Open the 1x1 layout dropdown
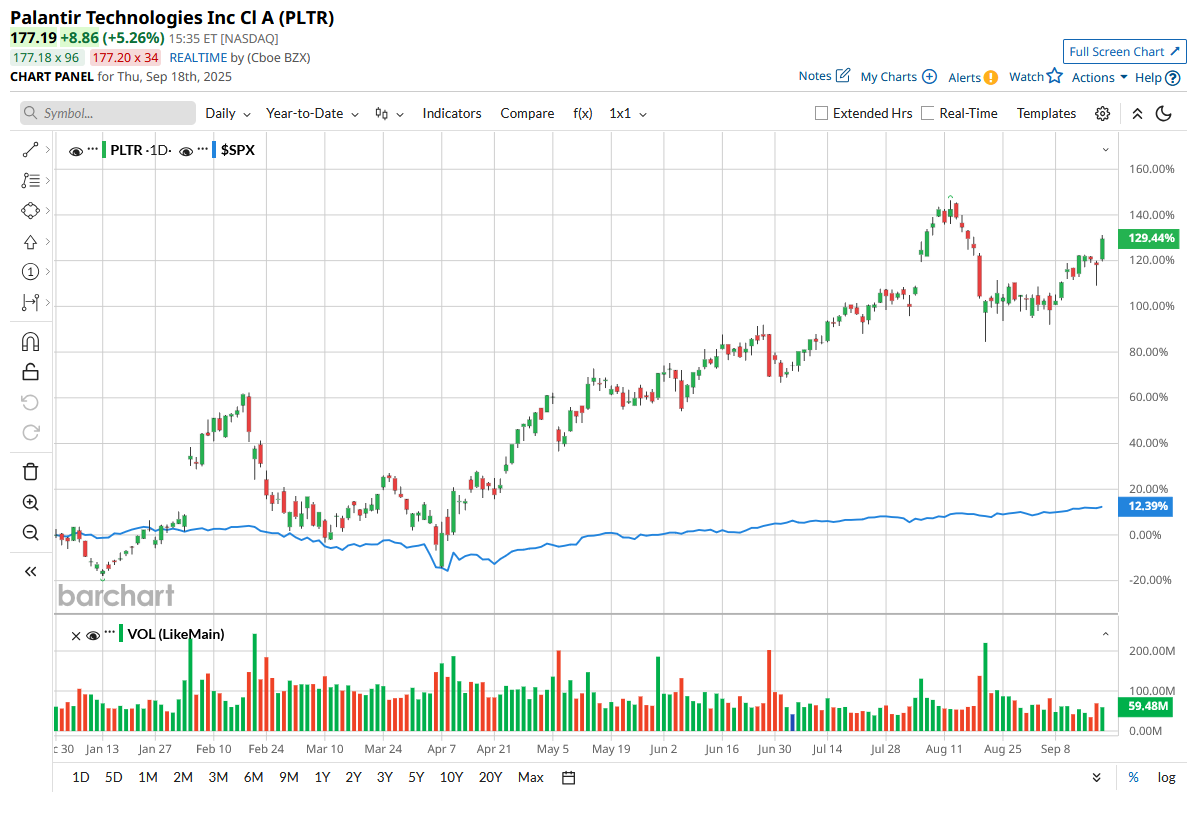The width and height of the screenshot is (1203, 813). (628, 114)
